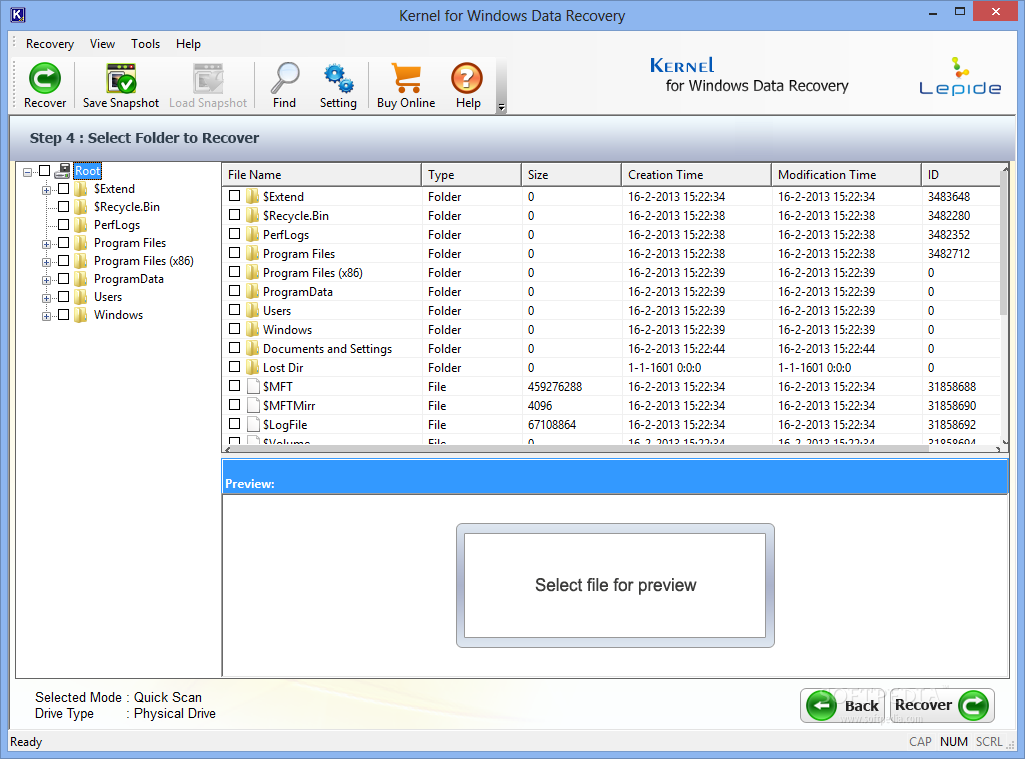This screenshot has height=759, width=1025.
Task: Click the Lost Dir folder icon in list
Action: point(252,367)
